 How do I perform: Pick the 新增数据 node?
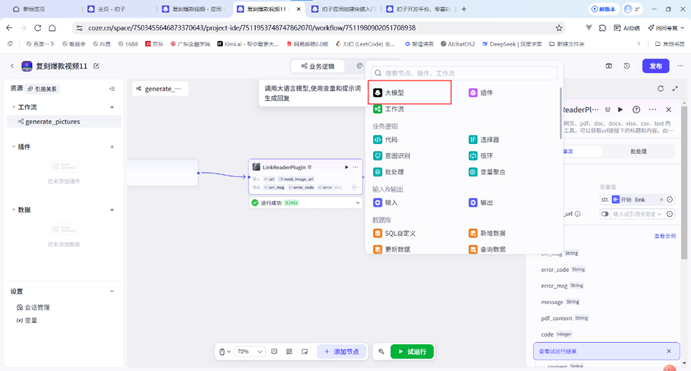pyautogui.click(x=487, y=233)
